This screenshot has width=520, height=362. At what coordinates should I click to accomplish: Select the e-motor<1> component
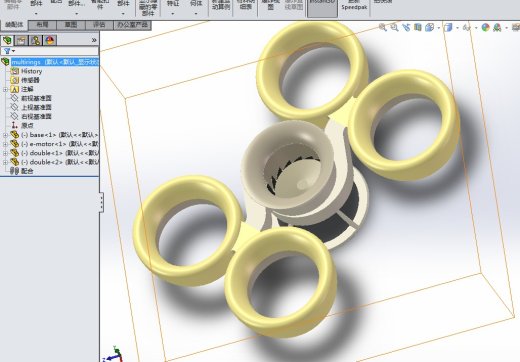(x=54, y=144)
